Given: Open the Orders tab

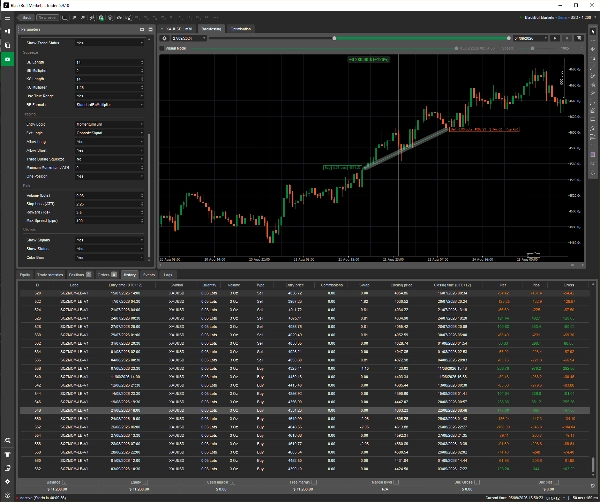Looking at the screenshot, I should point(107,275).
